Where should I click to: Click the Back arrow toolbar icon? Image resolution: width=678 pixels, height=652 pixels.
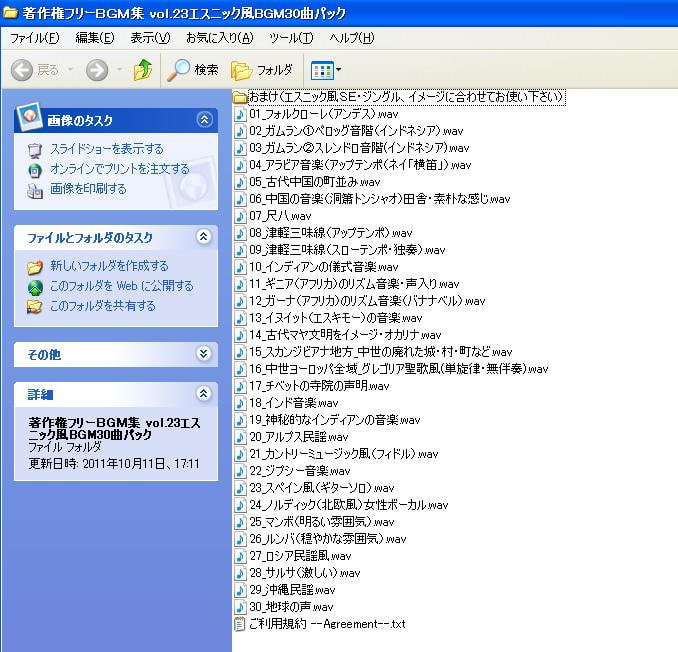coord(22,70)
